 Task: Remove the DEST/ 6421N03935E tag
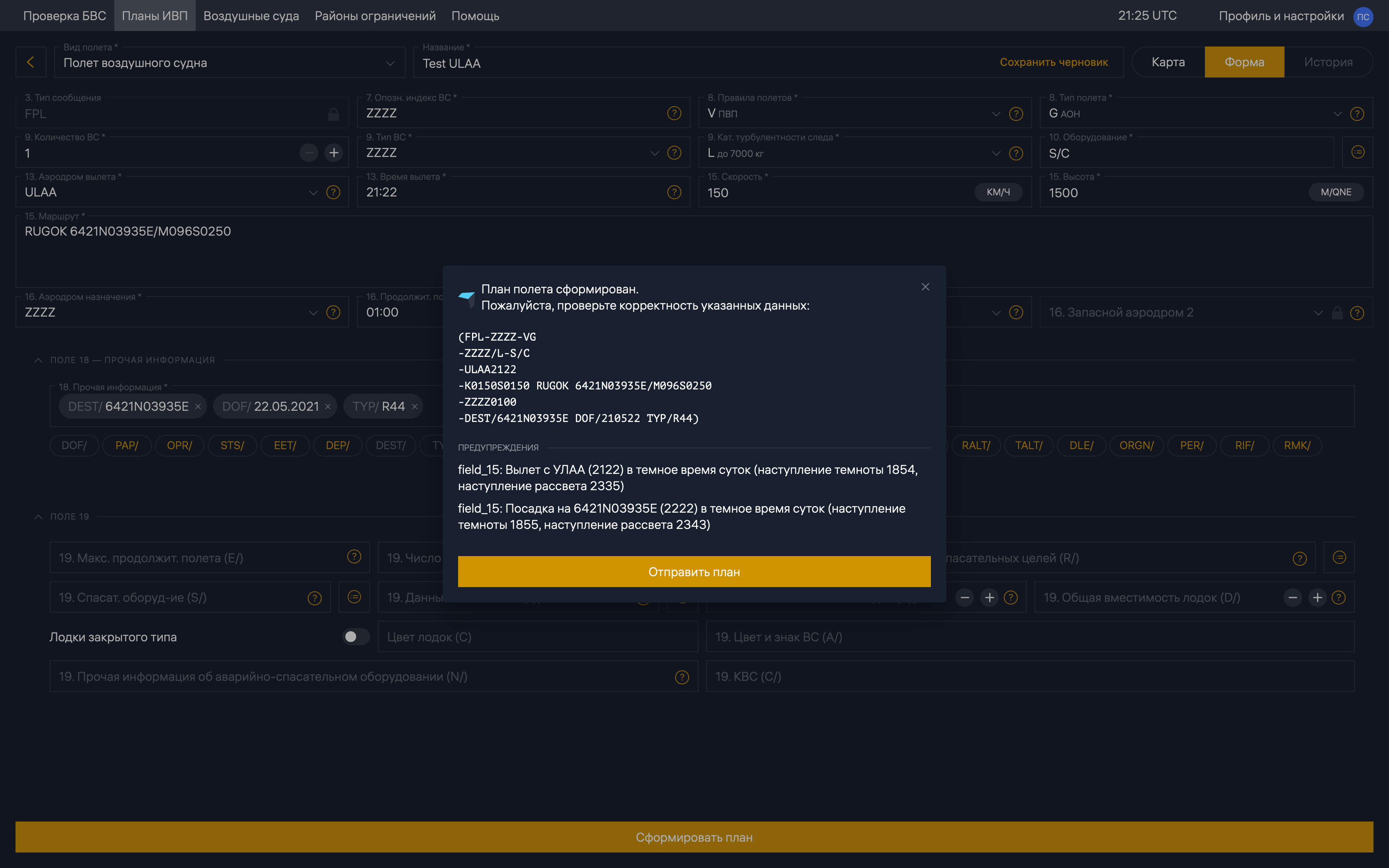tap(198, 406)
